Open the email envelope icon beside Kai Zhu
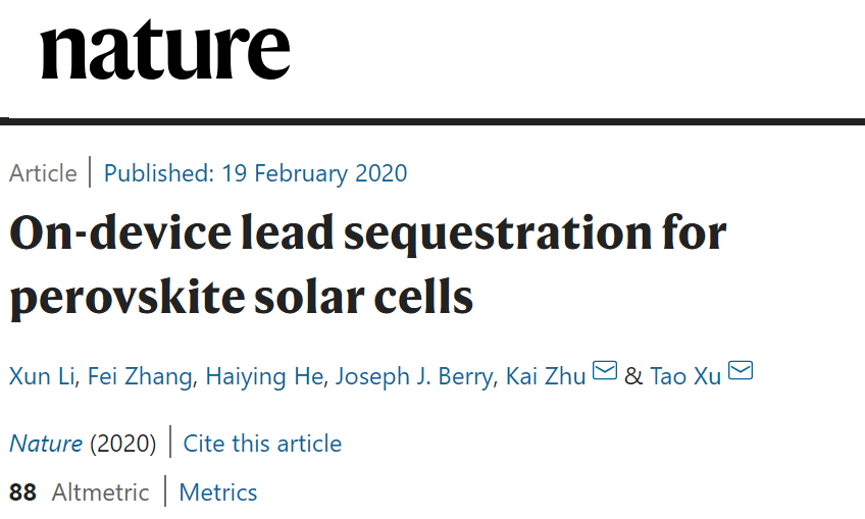This screenshot has width=865, height=519. 605,370
